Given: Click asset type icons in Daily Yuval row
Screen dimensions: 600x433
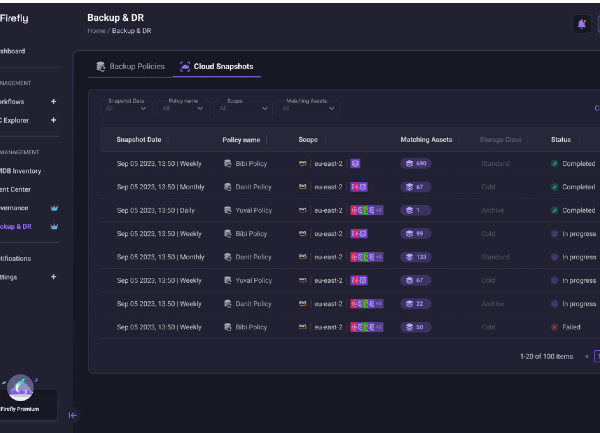Looking at the screenshot, I should coord(367,210).
